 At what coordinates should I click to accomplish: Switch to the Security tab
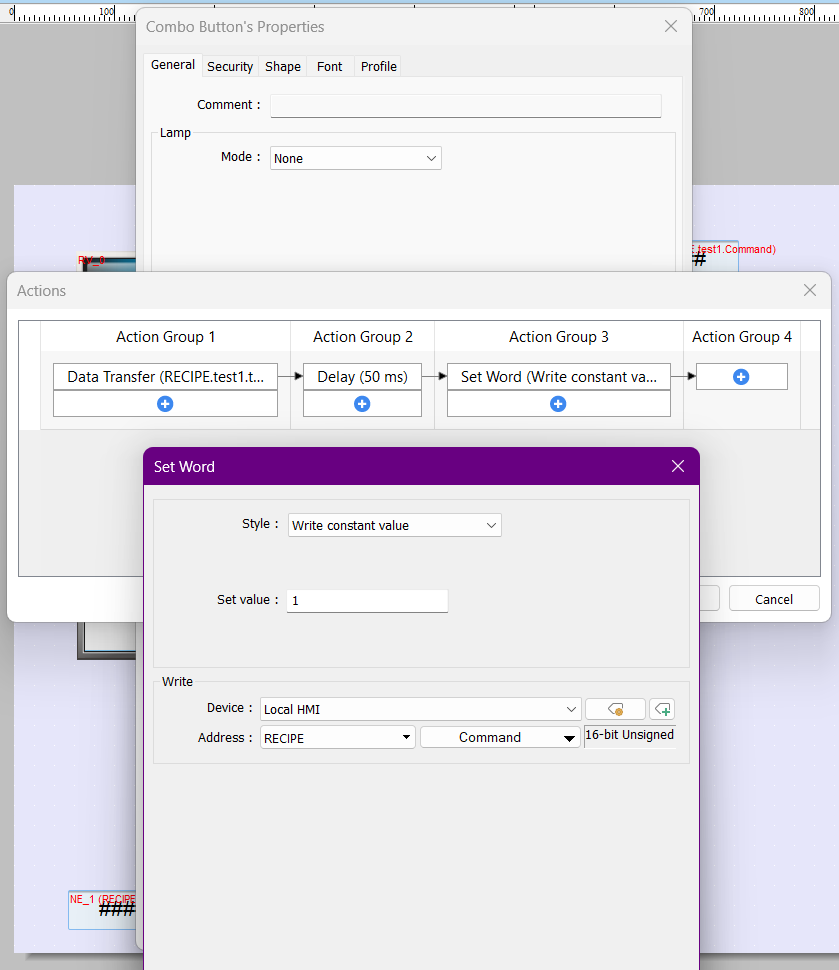click(230, 66)
